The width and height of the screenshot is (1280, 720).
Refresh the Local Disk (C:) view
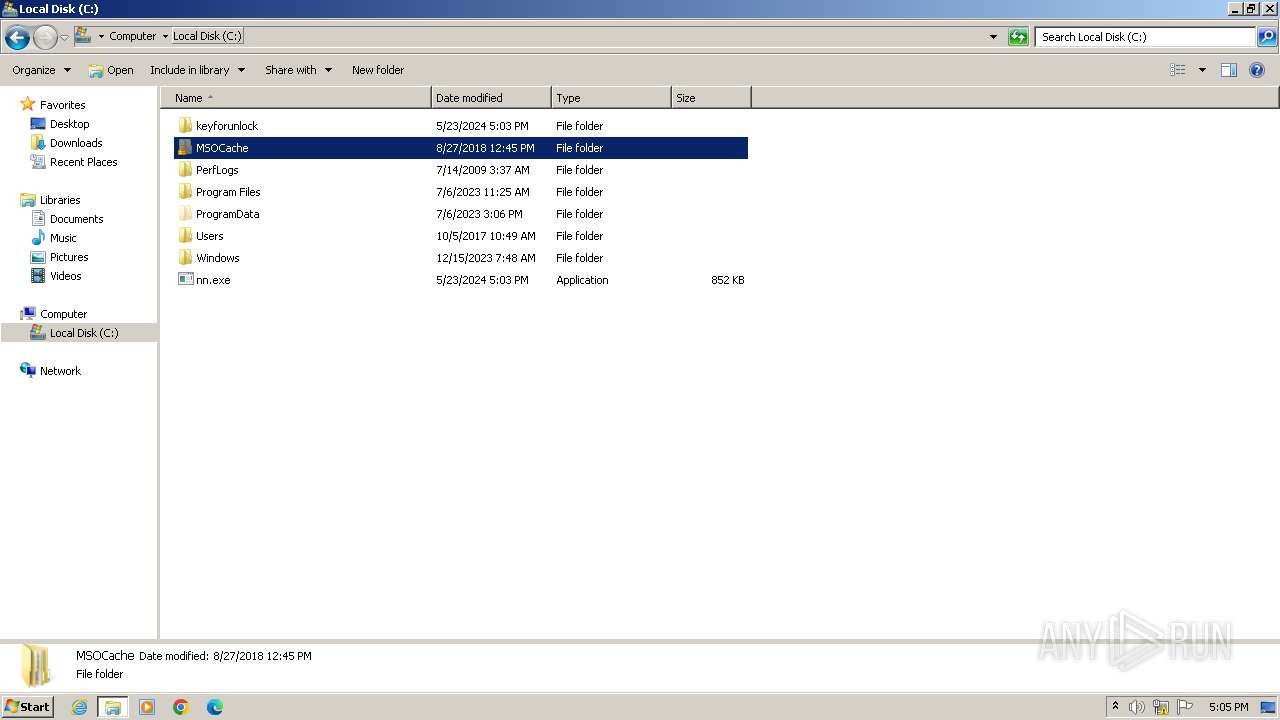(1018, 37)
